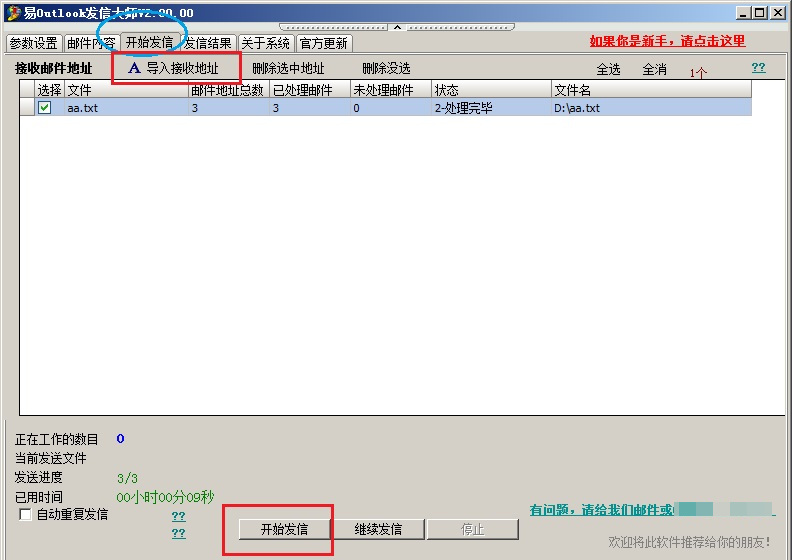Click the 开始发信 button at bottom
This screenshot has width=792, height=560.
pyautogui.click(x=284, y=529)
